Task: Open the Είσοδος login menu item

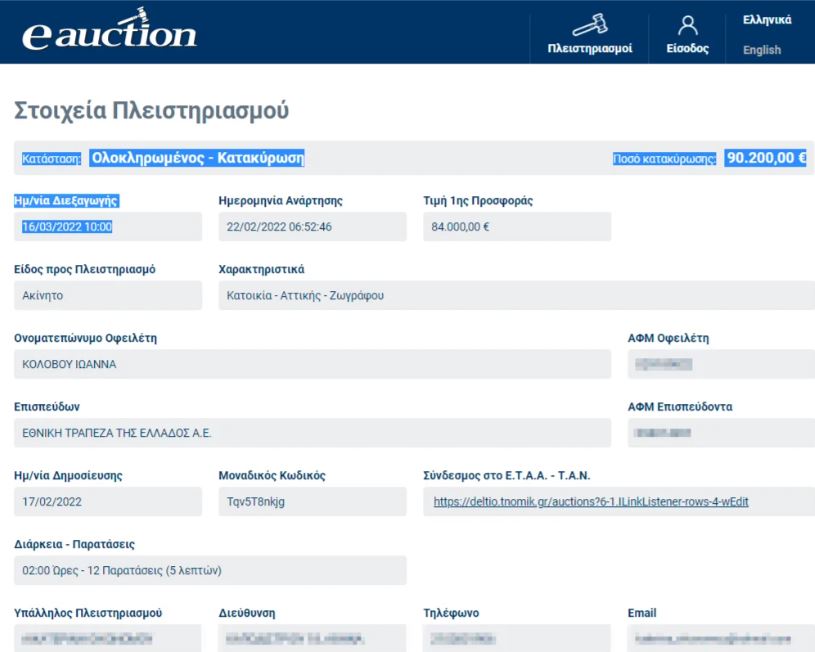Action: point(687,49)
